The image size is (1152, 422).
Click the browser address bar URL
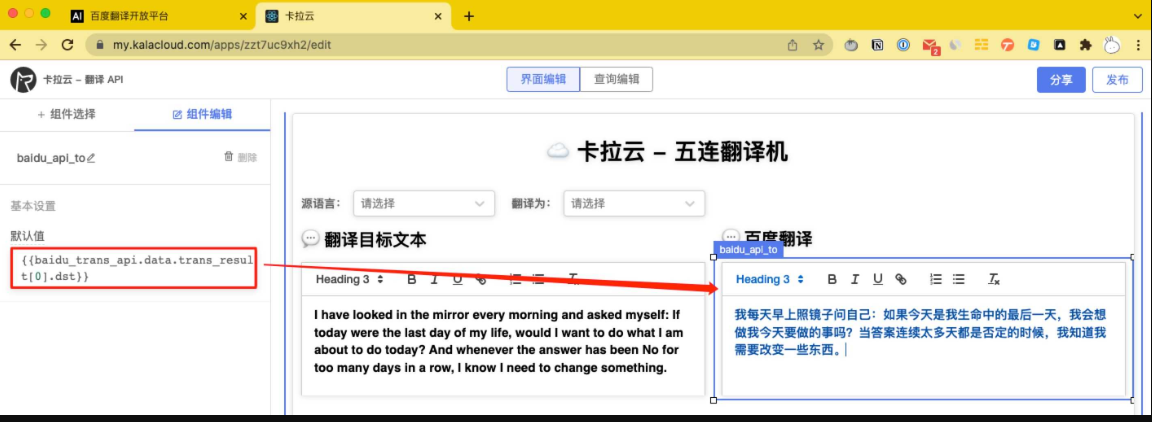click(x=221, y=45)
